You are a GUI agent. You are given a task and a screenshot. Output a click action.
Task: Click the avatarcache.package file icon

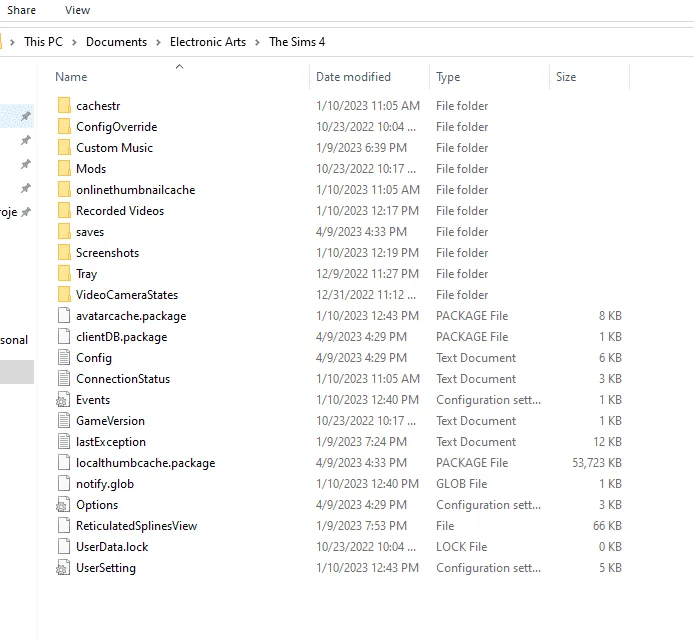tap(64, 316)
